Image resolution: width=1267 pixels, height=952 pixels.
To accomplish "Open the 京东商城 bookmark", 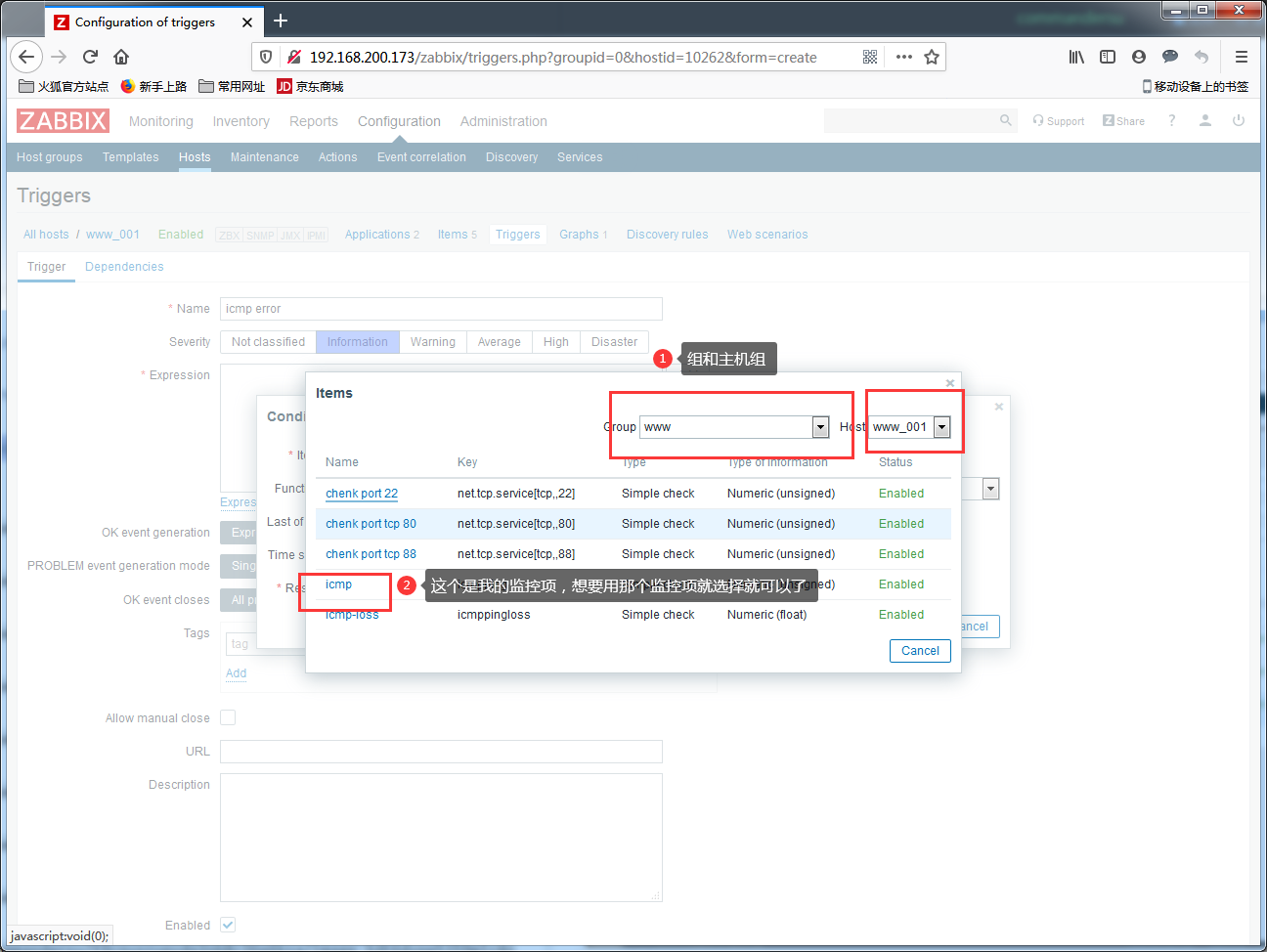I will 310,86.
